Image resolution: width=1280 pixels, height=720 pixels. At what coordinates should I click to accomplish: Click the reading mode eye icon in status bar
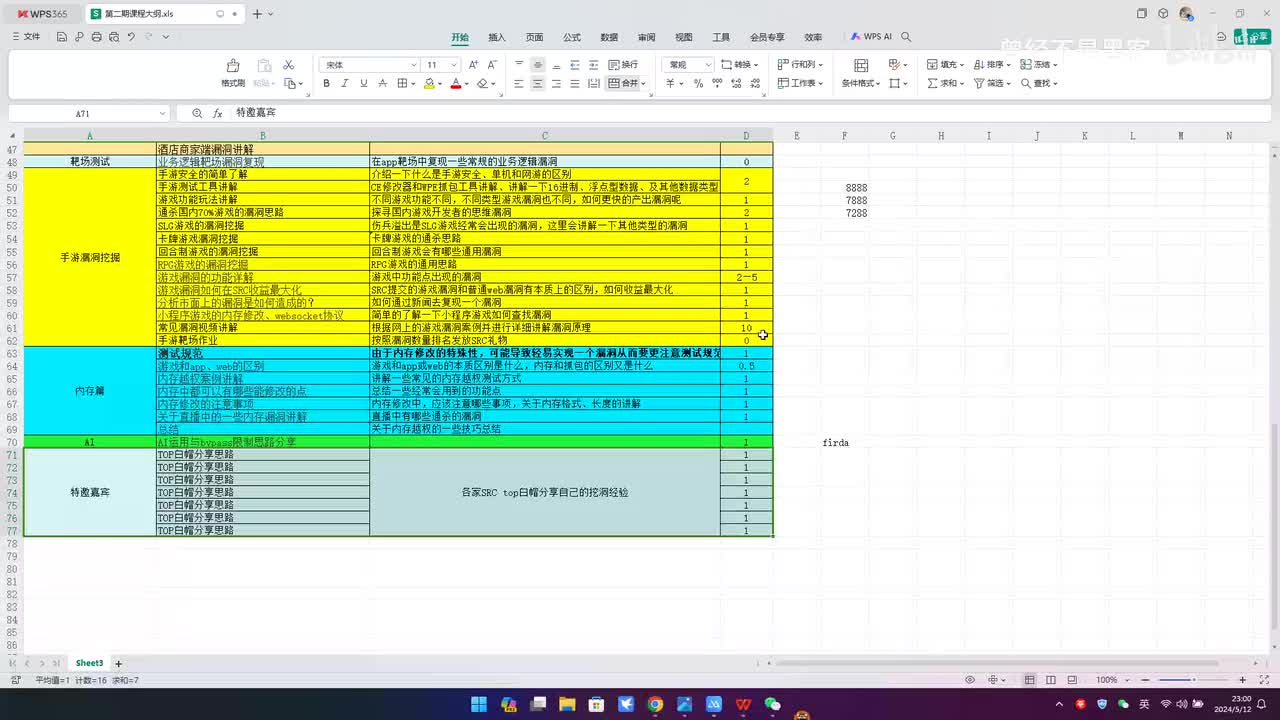coord(970,680)
